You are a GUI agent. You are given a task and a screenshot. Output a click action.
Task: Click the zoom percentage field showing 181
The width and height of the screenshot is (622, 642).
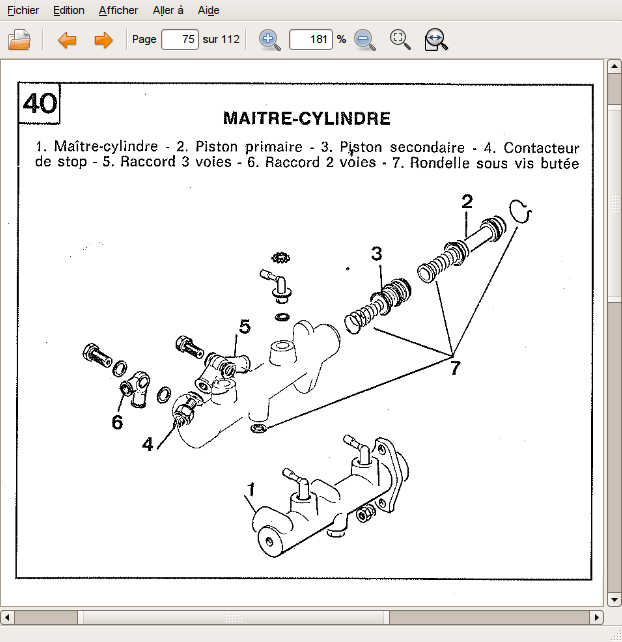[310, 39]
